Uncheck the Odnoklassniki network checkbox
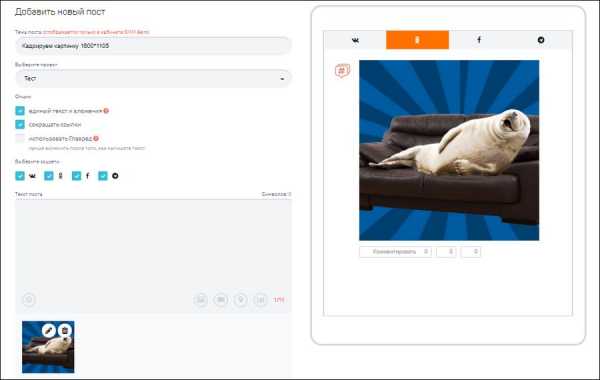This screenshot has height=380, width=600. 49,176
